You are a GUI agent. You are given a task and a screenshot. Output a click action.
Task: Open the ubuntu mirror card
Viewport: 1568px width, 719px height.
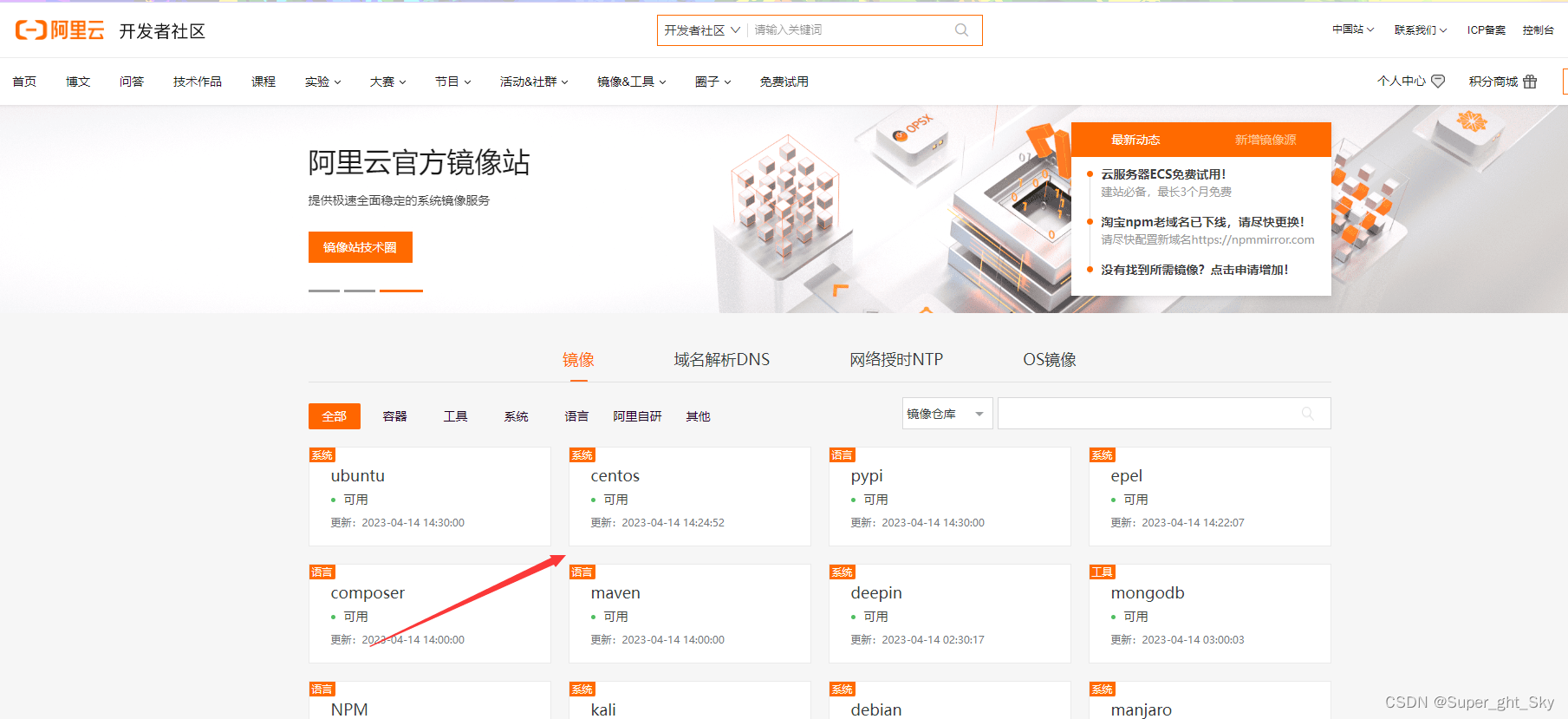(x=430, y=496)
